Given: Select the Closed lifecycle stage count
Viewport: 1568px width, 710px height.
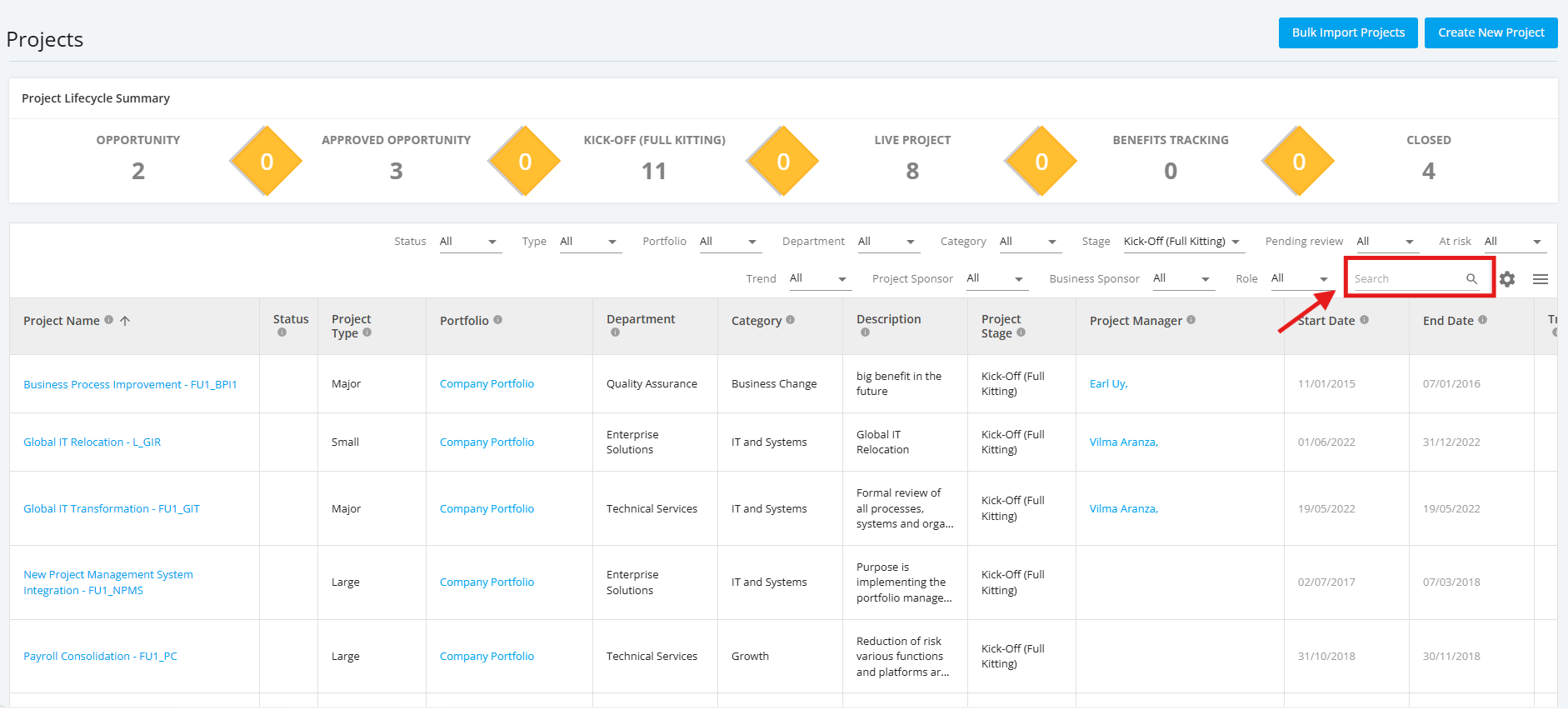Looking at the screenshot, I should point(1429,171).
